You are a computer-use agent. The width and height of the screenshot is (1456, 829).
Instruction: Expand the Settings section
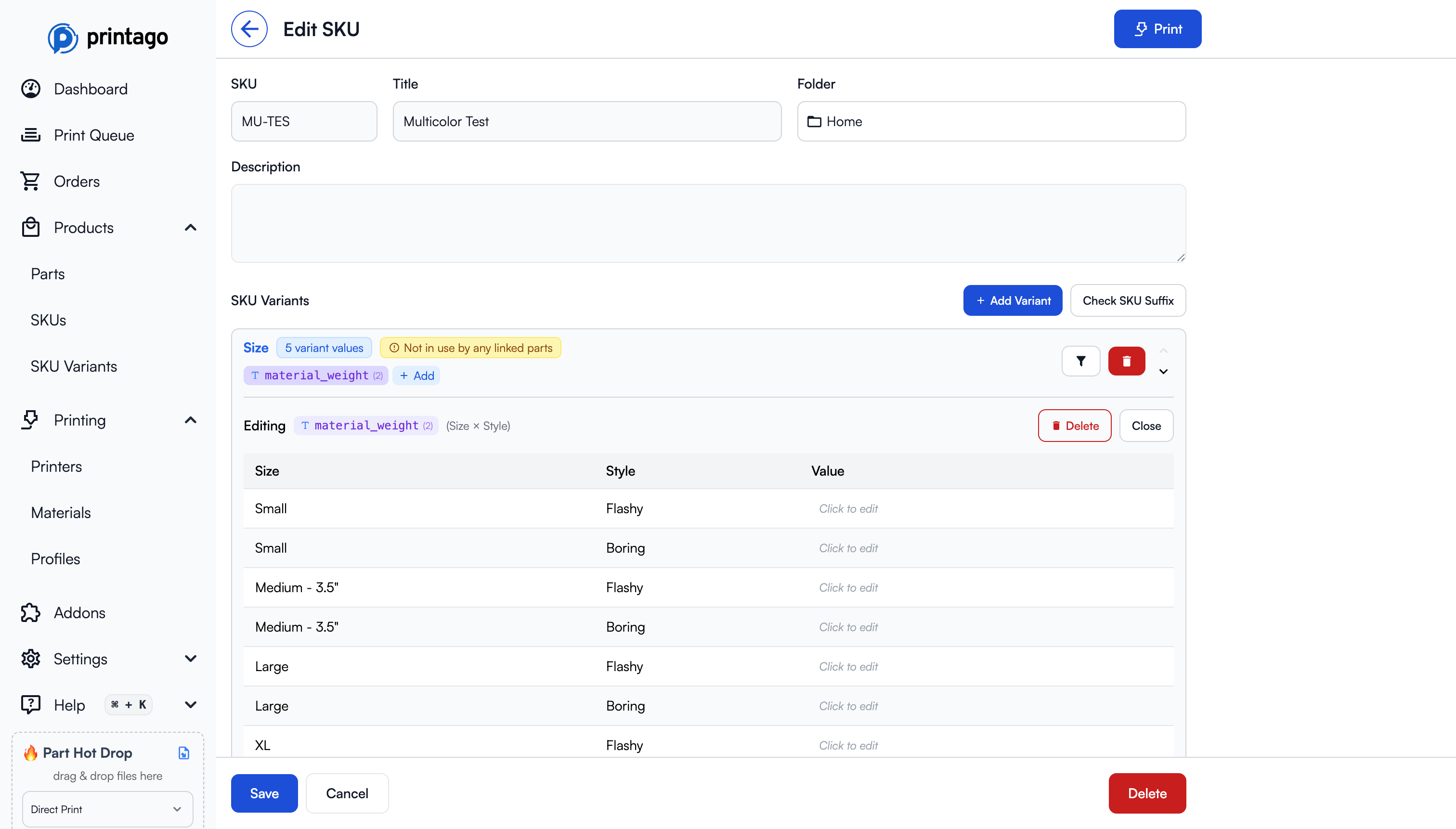click(190, 658)
